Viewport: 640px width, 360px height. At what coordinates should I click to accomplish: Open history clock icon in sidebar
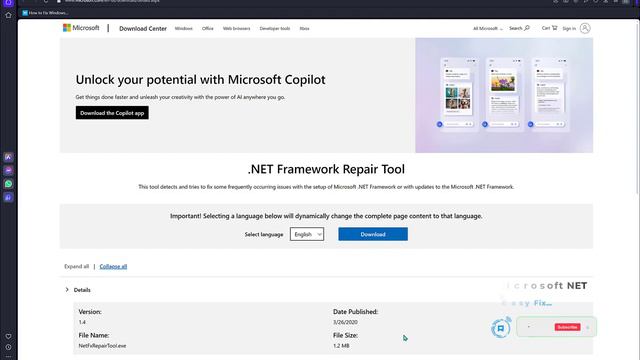8,347
